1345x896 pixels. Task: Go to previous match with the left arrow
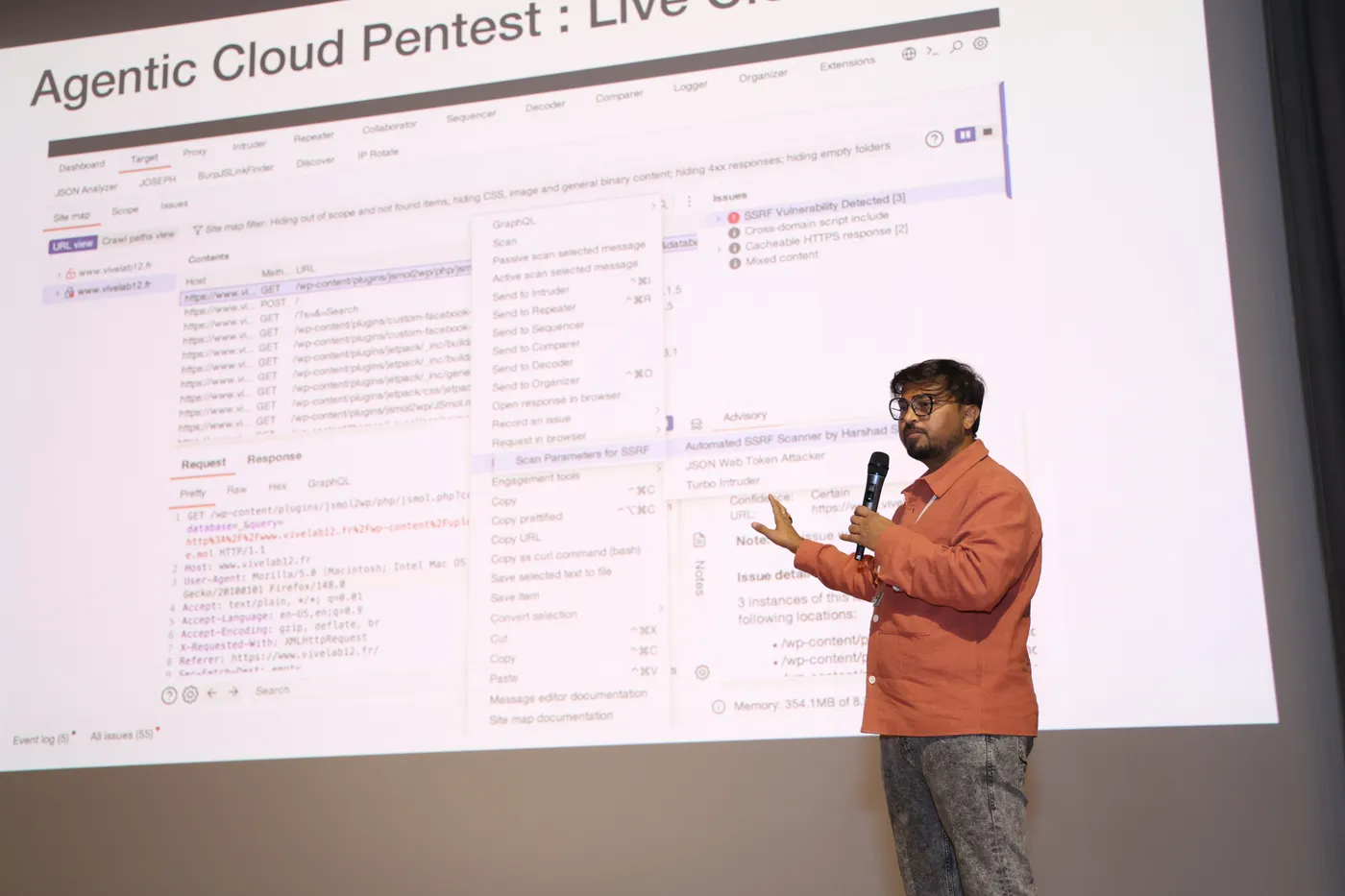[x=212, y=692]
